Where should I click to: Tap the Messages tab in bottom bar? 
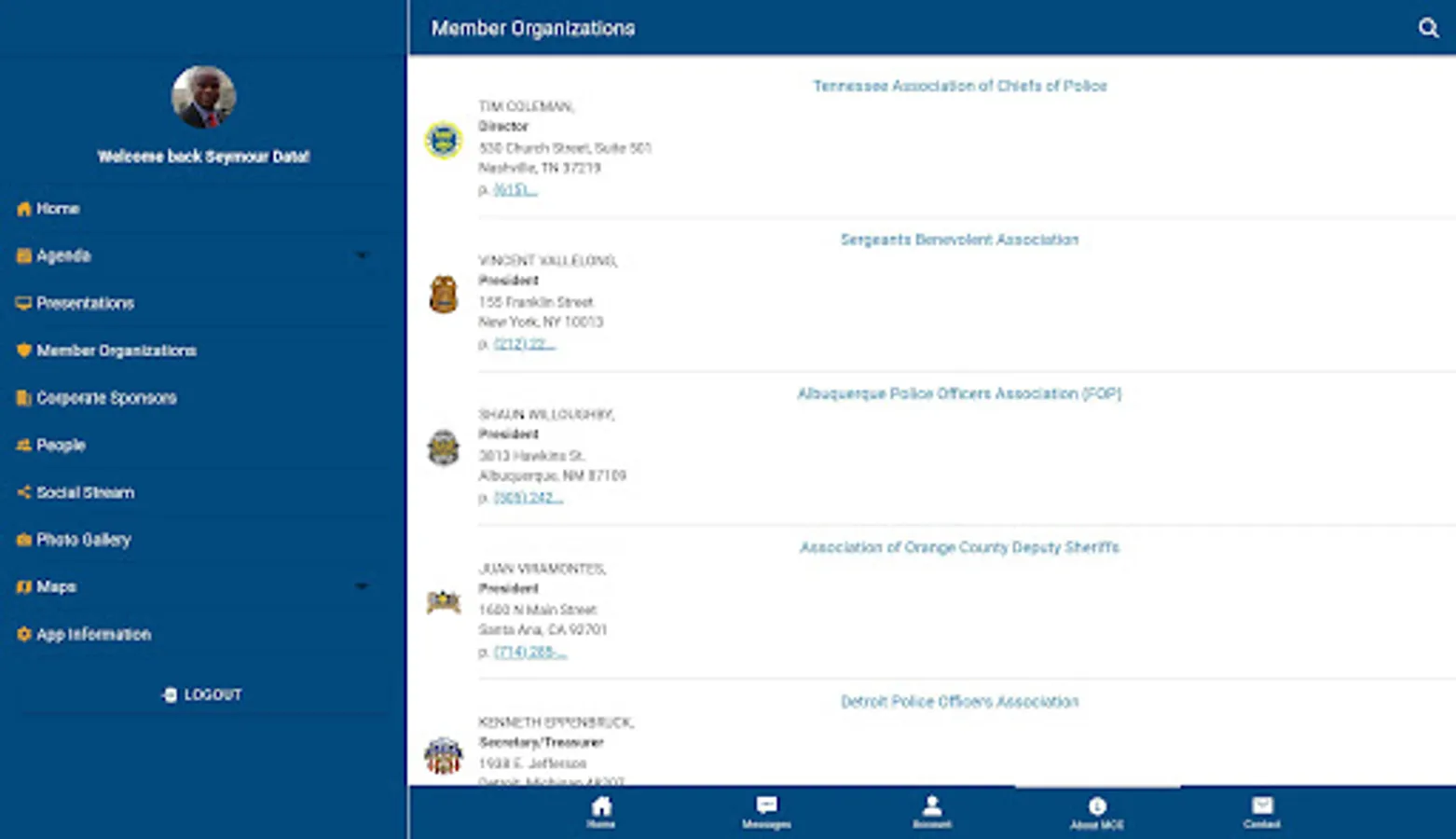[766, 812]
